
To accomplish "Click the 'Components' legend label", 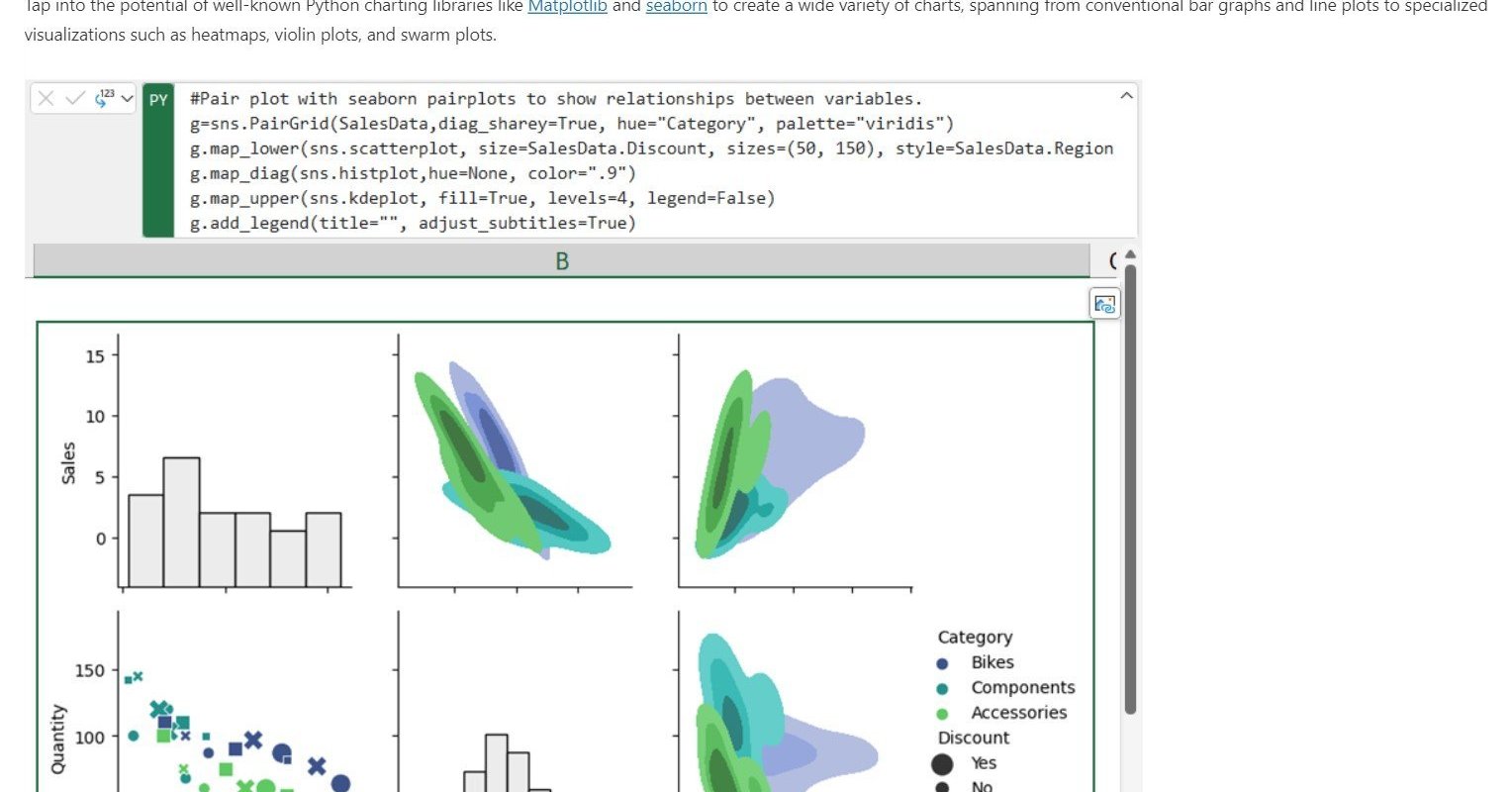I will (1022, 687).
